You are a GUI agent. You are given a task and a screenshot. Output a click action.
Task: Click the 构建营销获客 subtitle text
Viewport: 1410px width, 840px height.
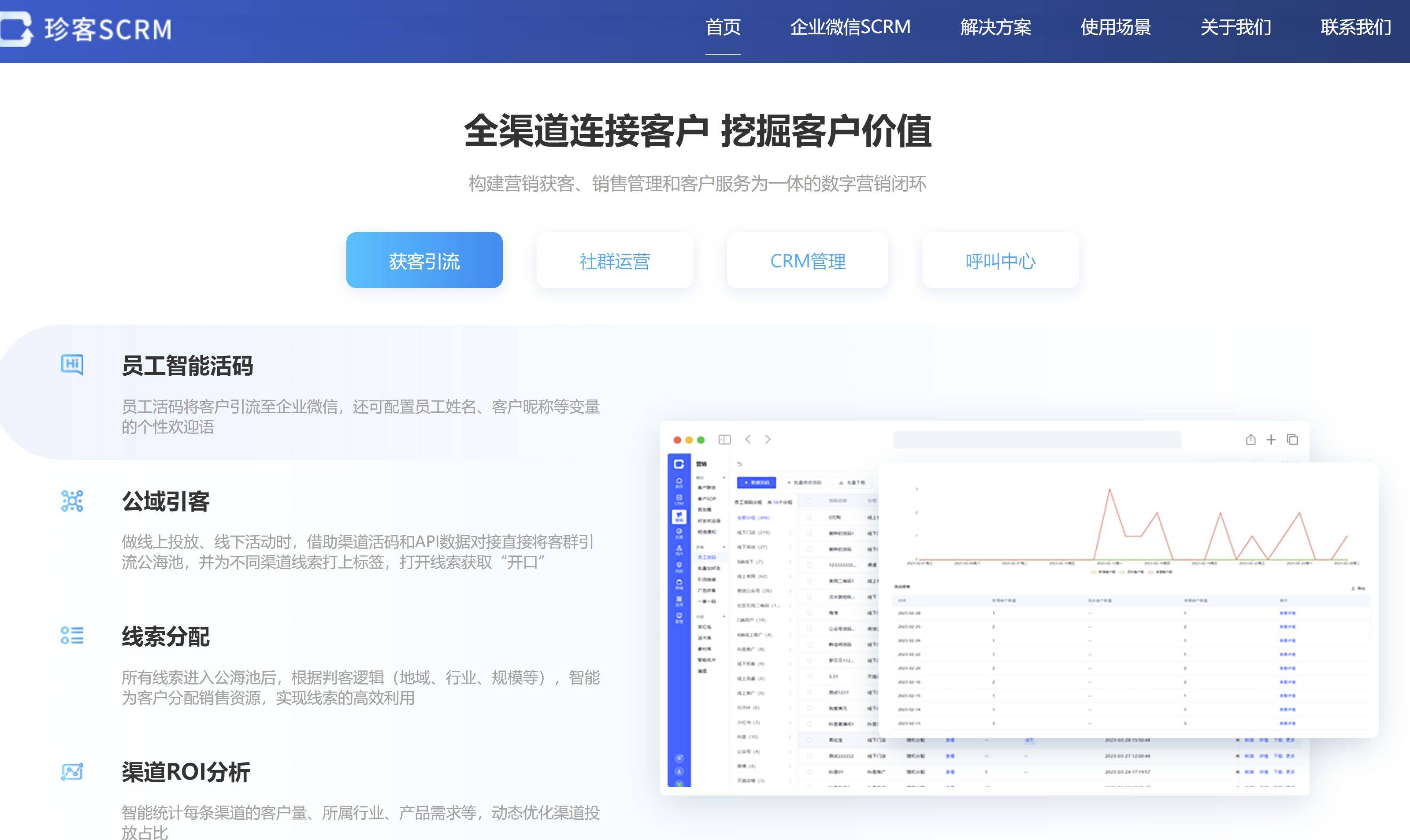698,183
